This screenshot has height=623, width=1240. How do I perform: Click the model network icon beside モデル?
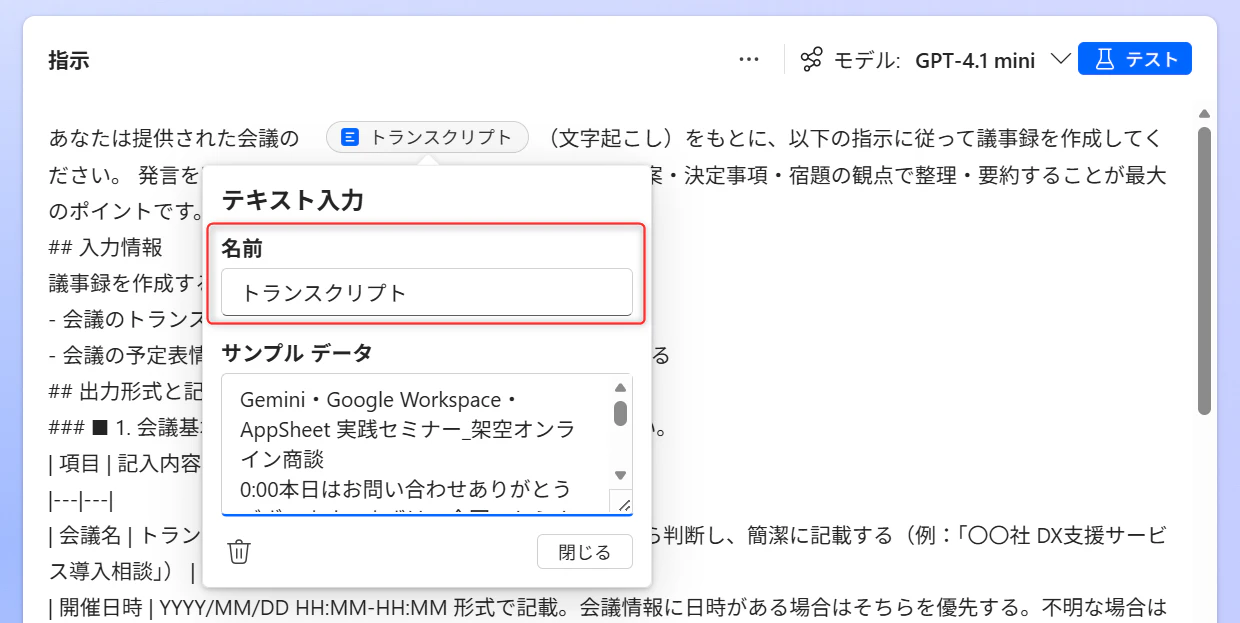tap(812, 60)
